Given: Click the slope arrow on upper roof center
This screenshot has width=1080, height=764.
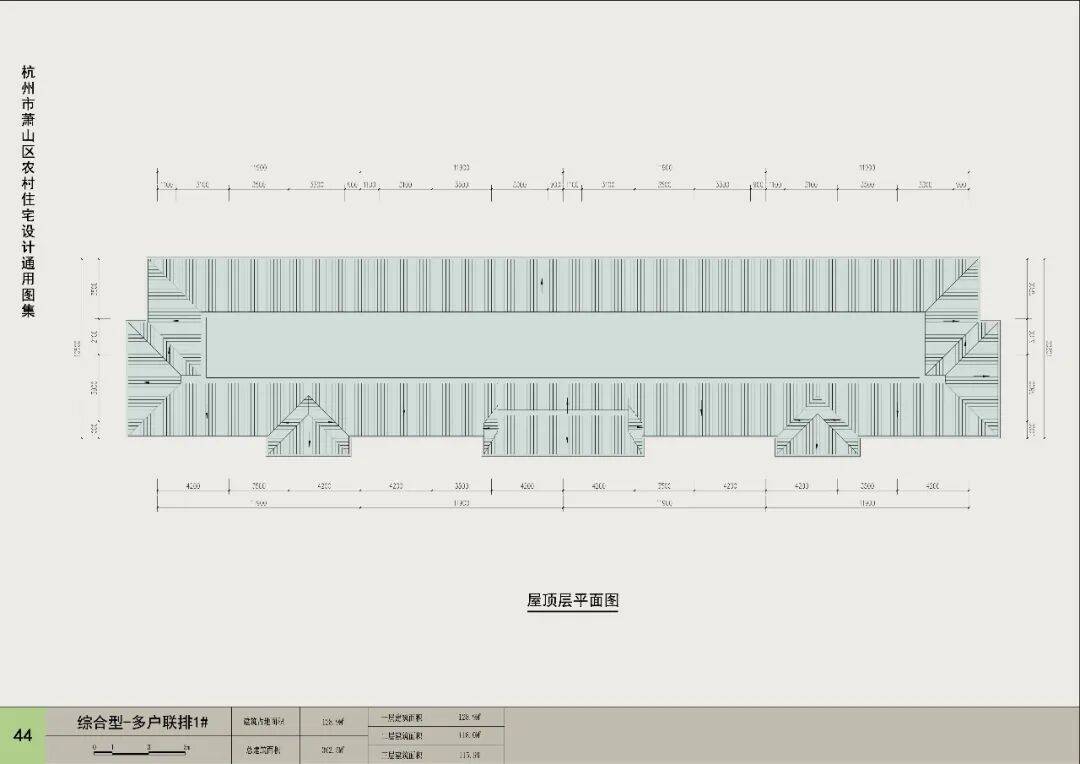Looking at the screenshot, I should pyautogui.click(x=541, y=283).
